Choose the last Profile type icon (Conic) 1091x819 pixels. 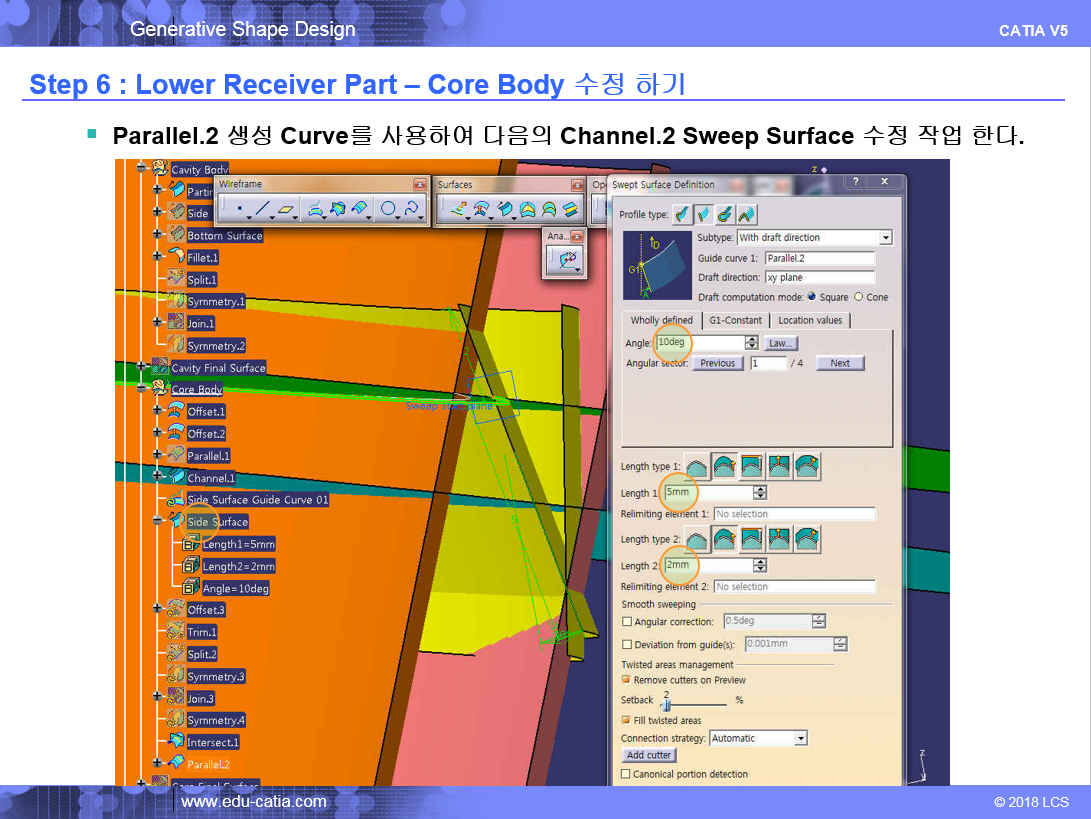point(747,214)
